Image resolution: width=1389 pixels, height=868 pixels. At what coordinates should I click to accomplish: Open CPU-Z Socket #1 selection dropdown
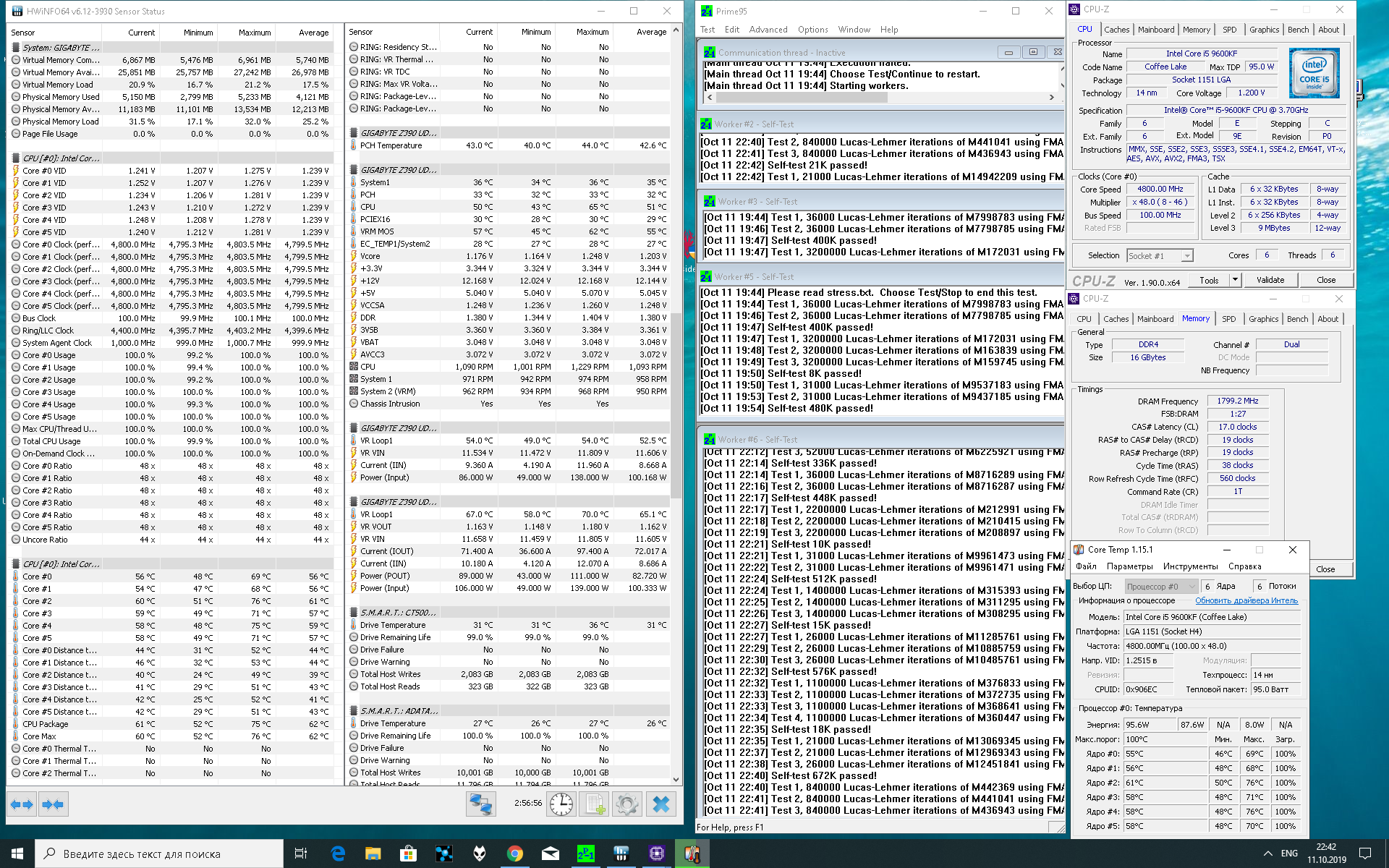pyautogui.click(x=1160, y=255)
